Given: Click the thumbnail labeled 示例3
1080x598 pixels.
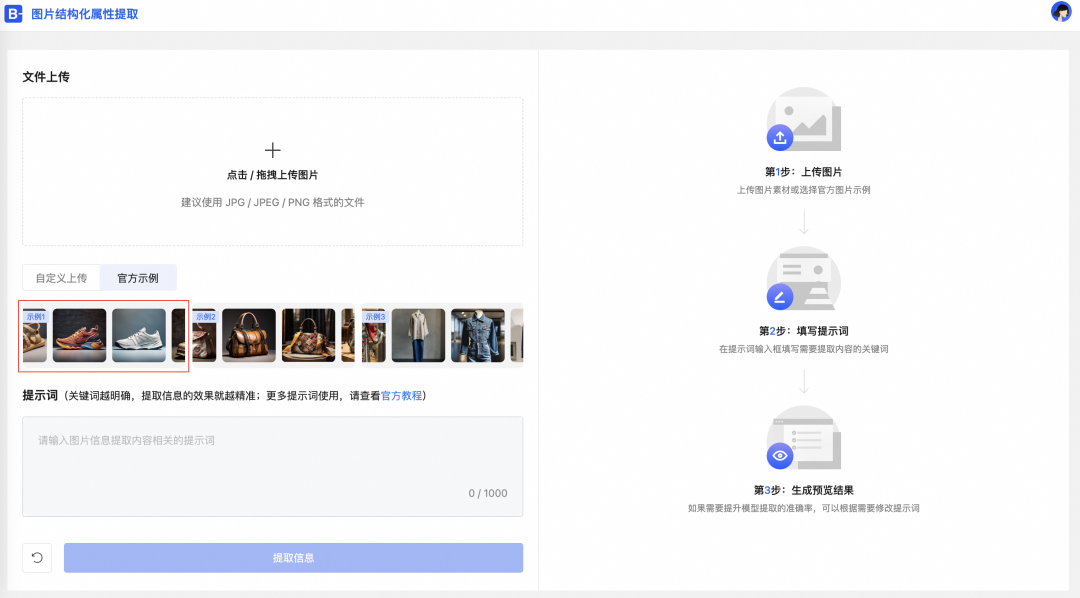Looking at the screenshot, I should pos(373,336).
